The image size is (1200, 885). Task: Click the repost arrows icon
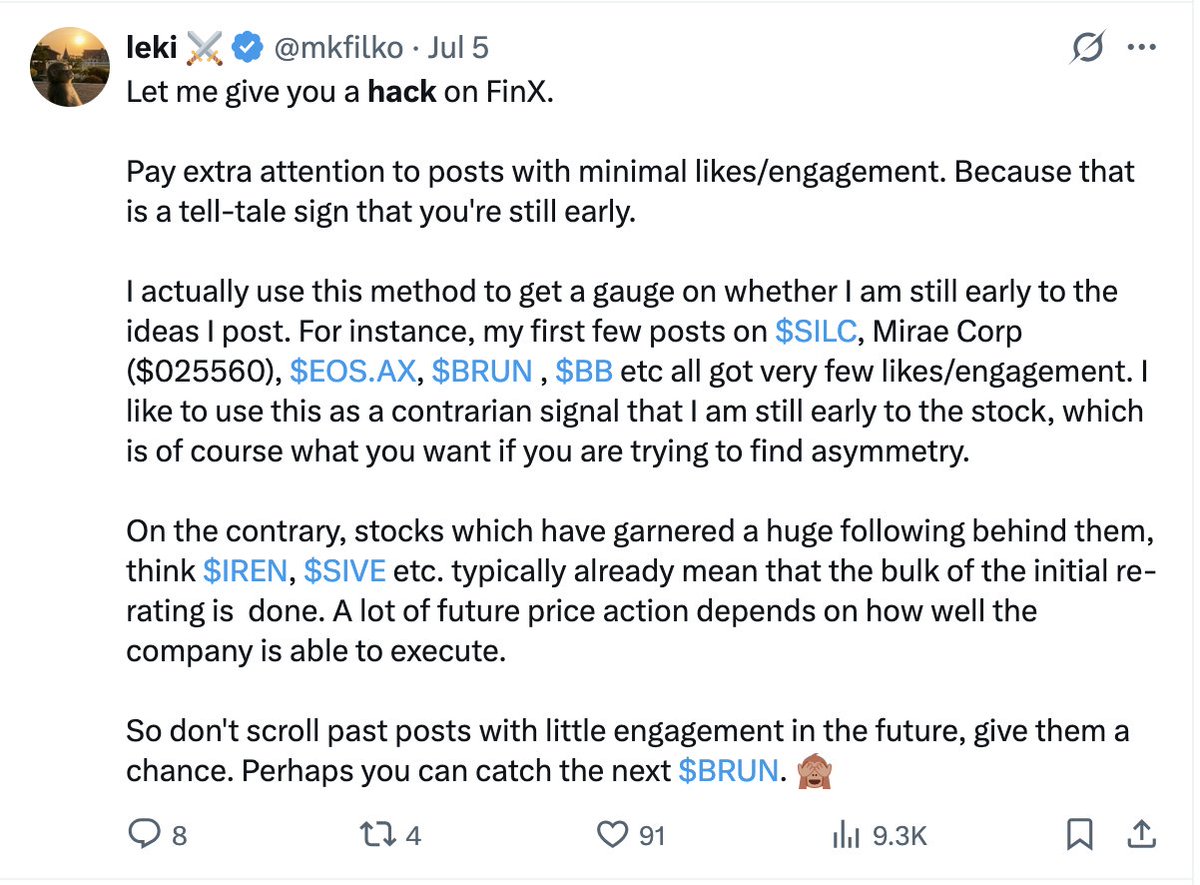(x=378, y=835)
